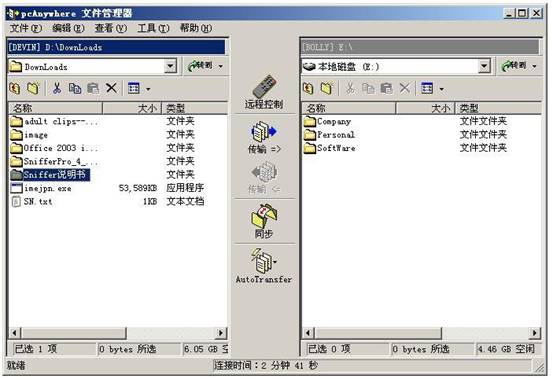Image resolution: width=553 pixels, height=379 pixels.
Task: Expand the right pane Go To (转到) dropdown arrow
Action: pyautogui.click(x=535, y=66)
